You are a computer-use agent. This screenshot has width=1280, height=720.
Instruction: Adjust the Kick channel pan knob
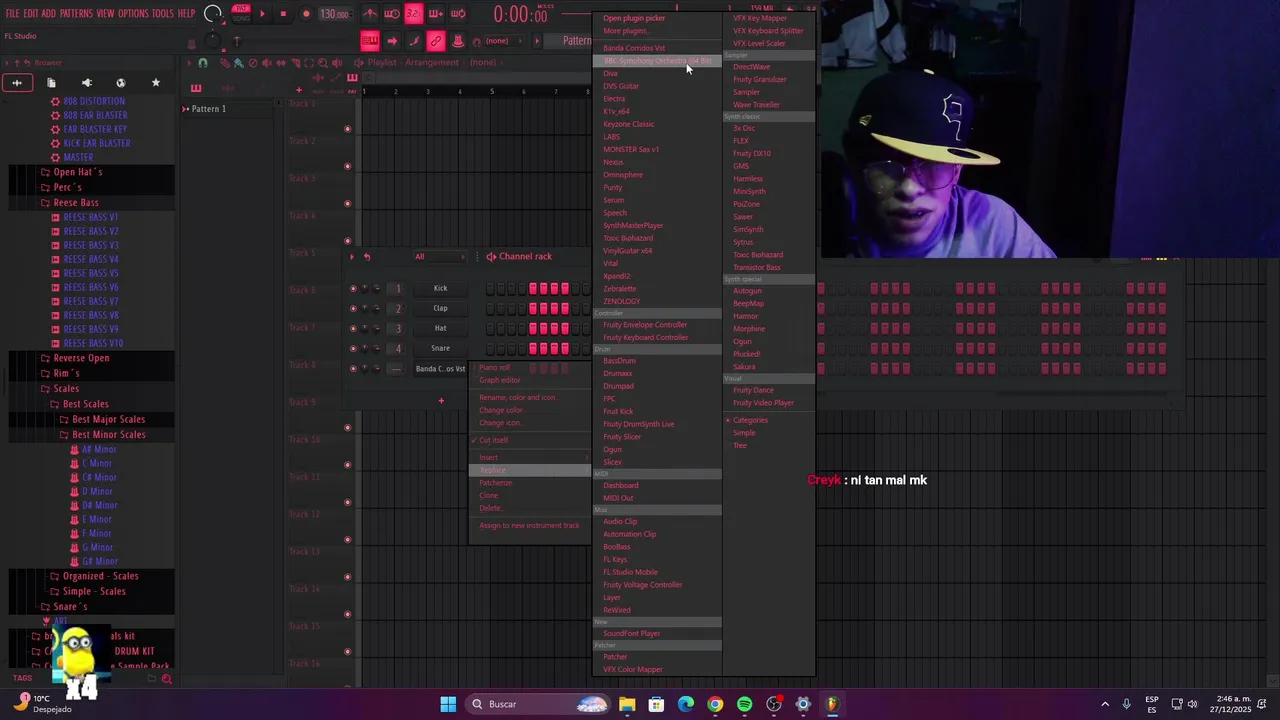coord(365,289)
